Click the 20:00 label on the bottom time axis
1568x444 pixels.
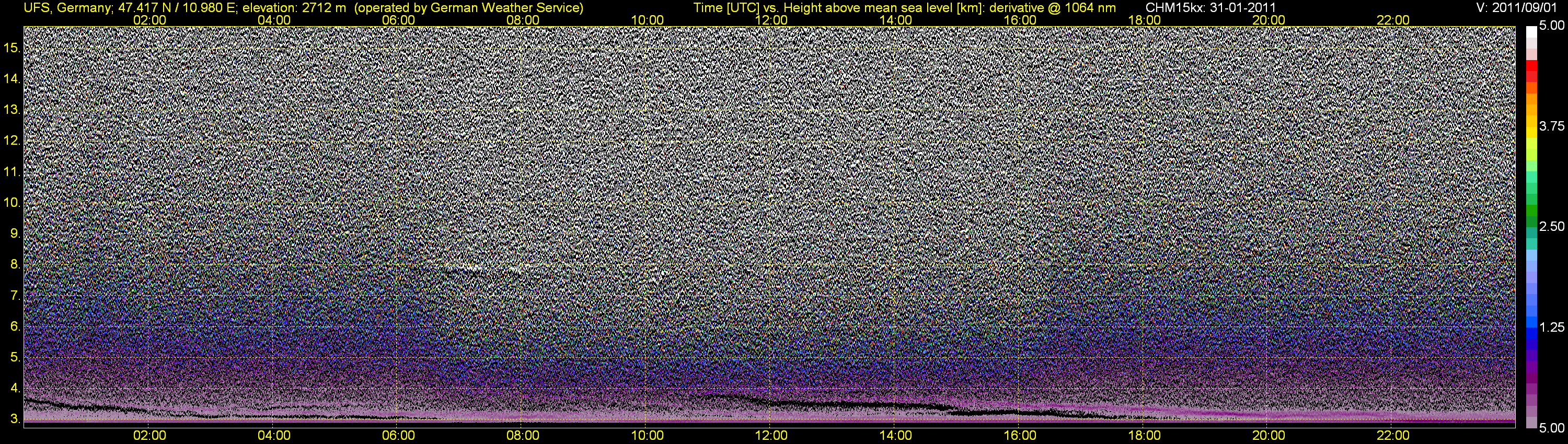pos(1269,436)
